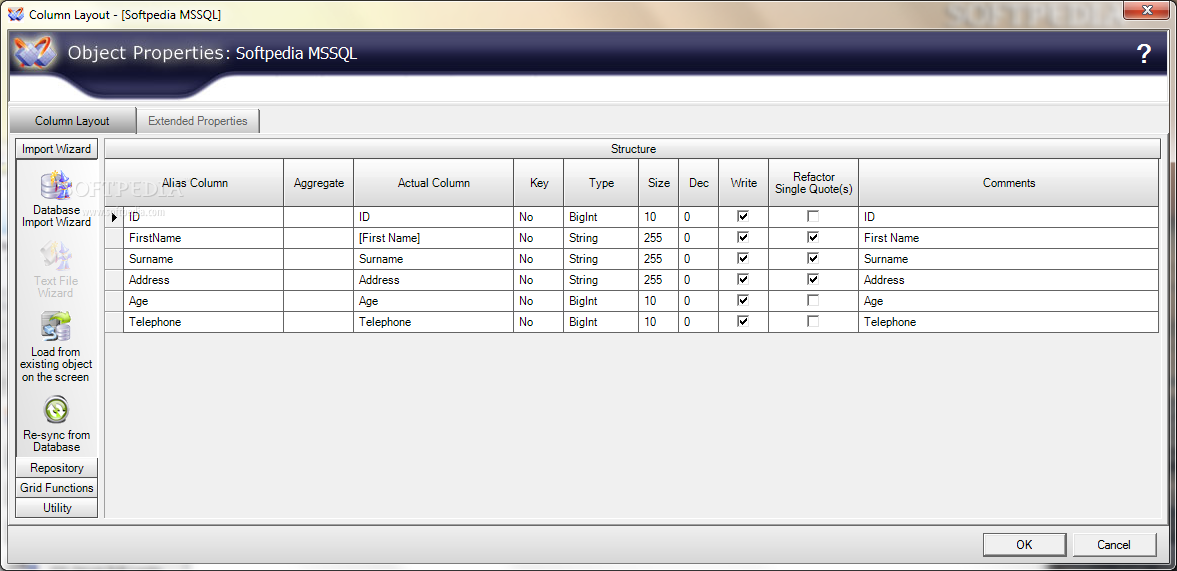Click the Actual Column header
Image resolution: width=1177 pixels, height=571 pixels.
click(x=433, y=182)
